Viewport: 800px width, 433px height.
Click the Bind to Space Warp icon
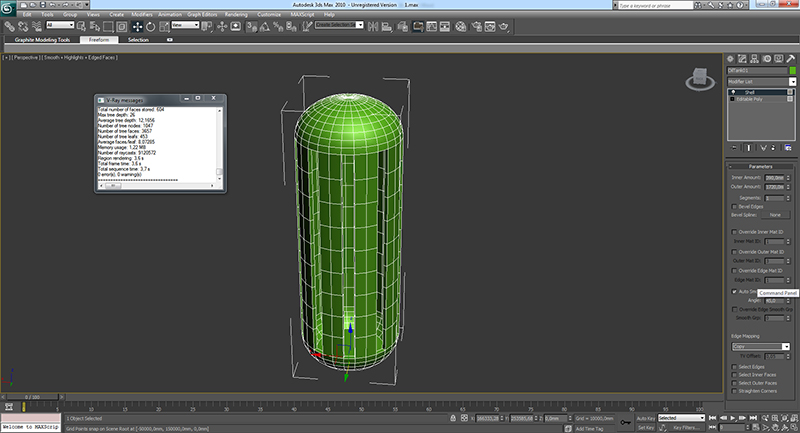[x=37, y=26]
